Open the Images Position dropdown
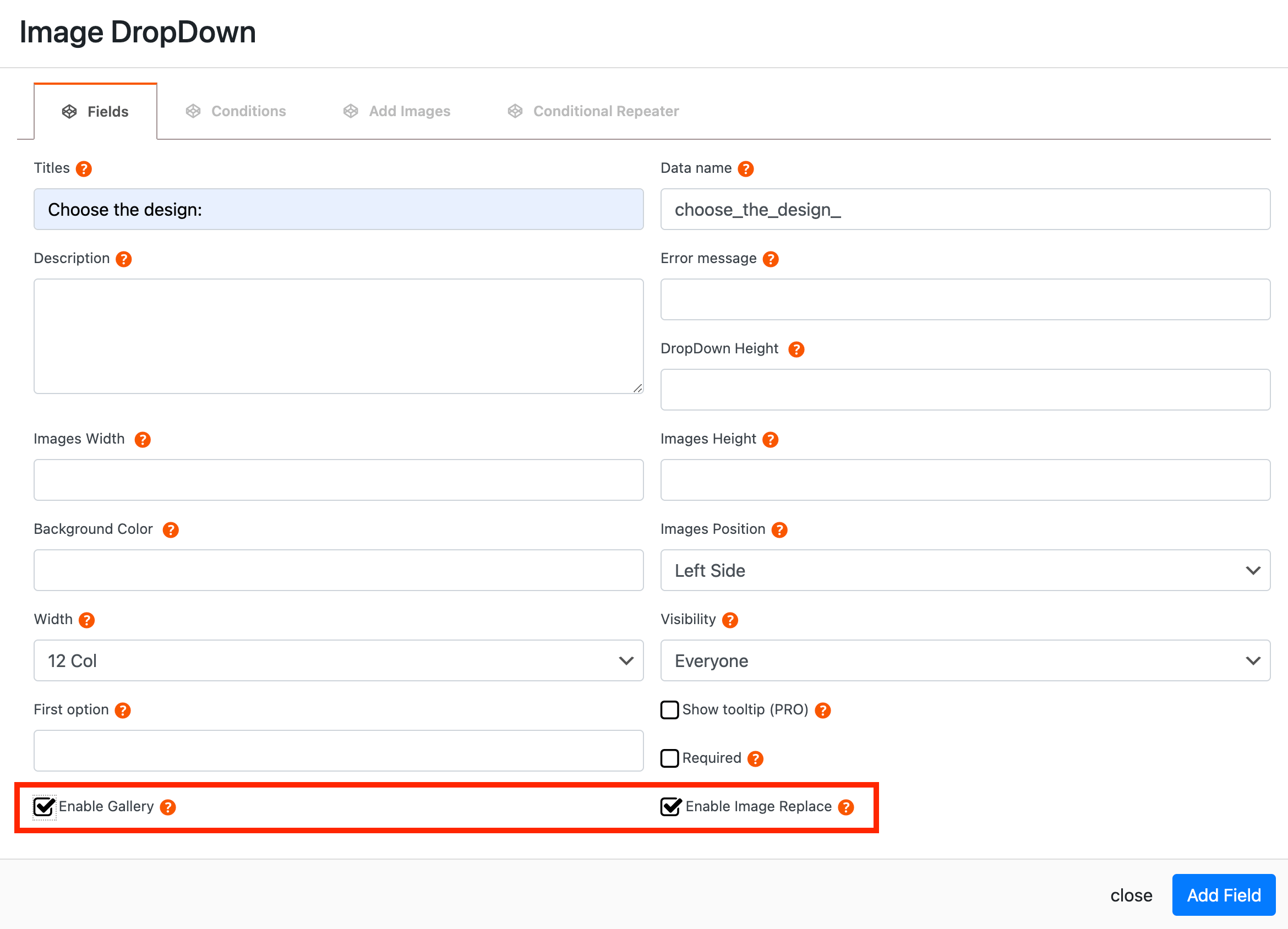The height and width of the screenshot is (929, 1288). point(965,570)
